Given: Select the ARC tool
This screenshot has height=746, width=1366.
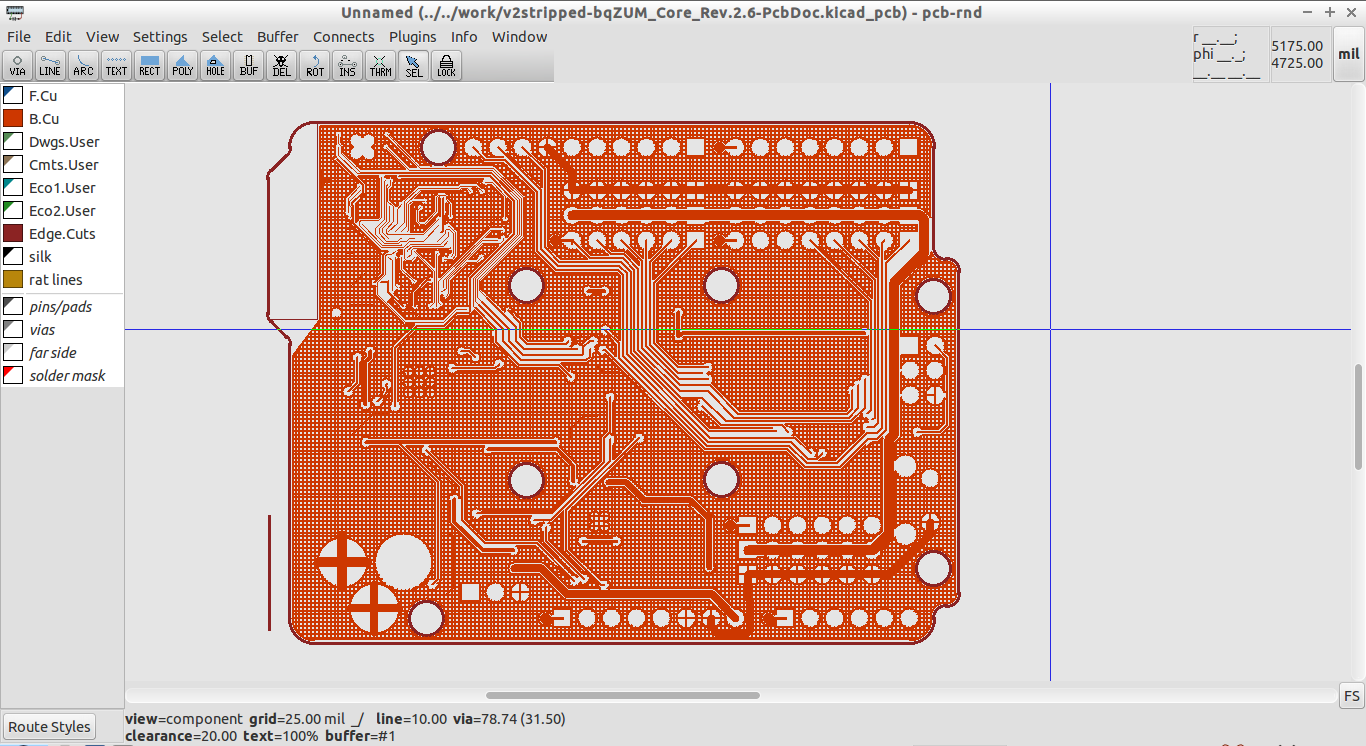Looking at the screenshot, I should point(83,65).
